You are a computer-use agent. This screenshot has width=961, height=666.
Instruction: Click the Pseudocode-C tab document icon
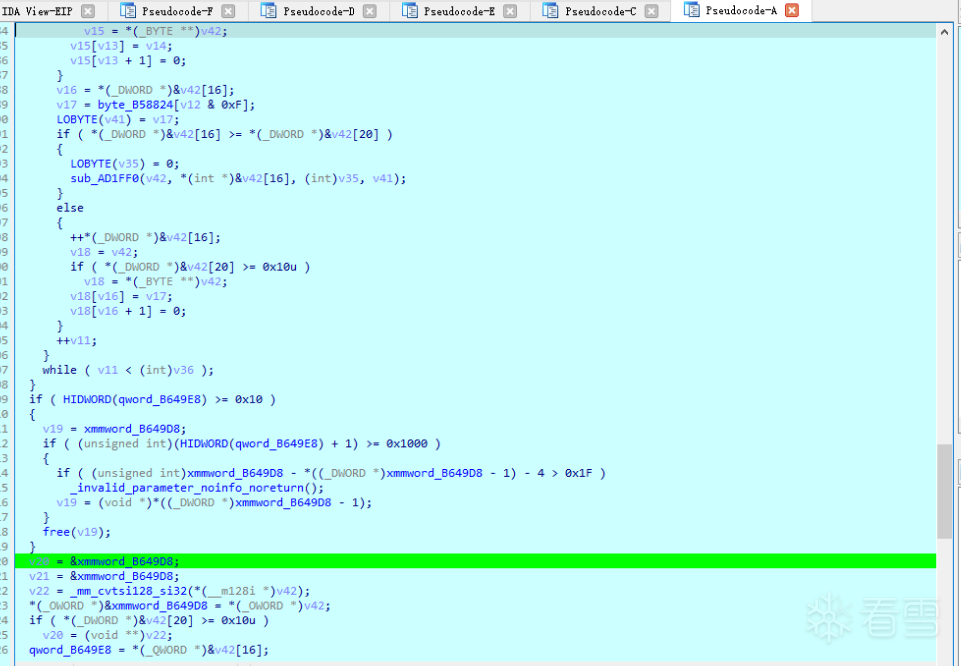[x=550, y=10]
